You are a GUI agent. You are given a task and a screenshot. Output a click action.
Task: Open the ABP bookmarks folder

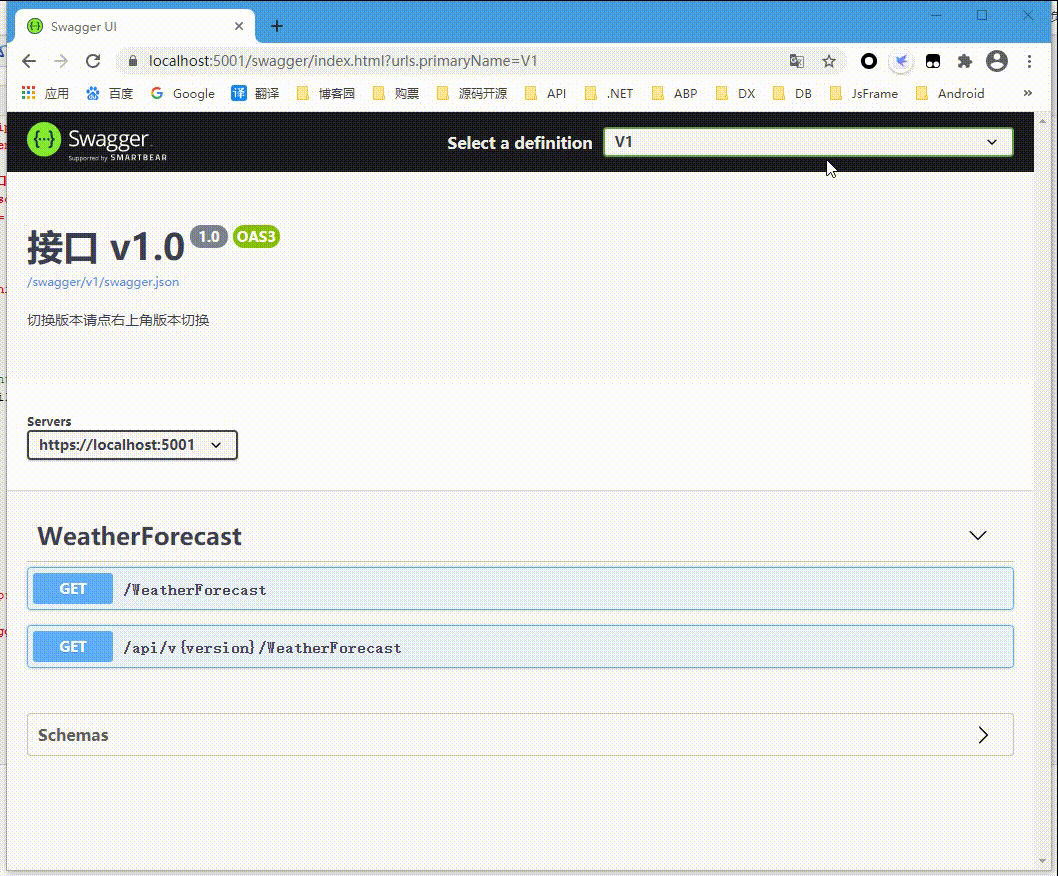[675, 93]
